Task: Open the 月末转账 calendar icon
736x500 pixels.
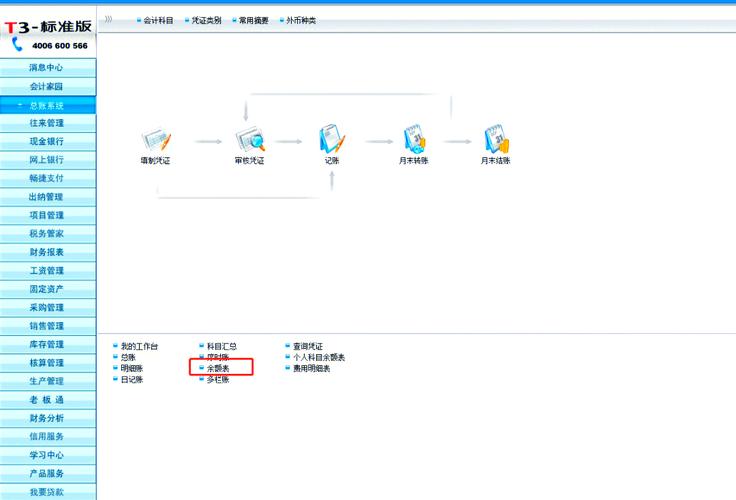Action: (414, 139)
